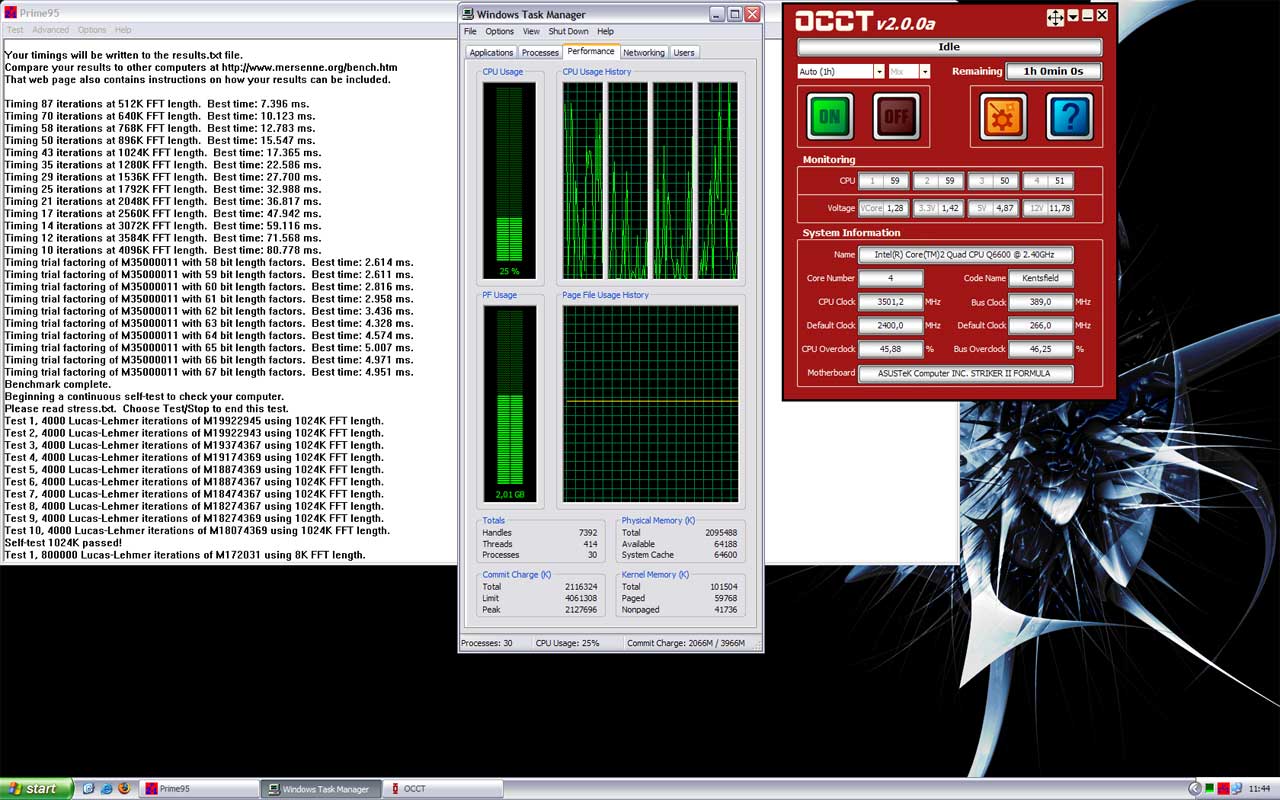Open the Options menu in Task Manager
1280x800 pixels.
[500, 32]
